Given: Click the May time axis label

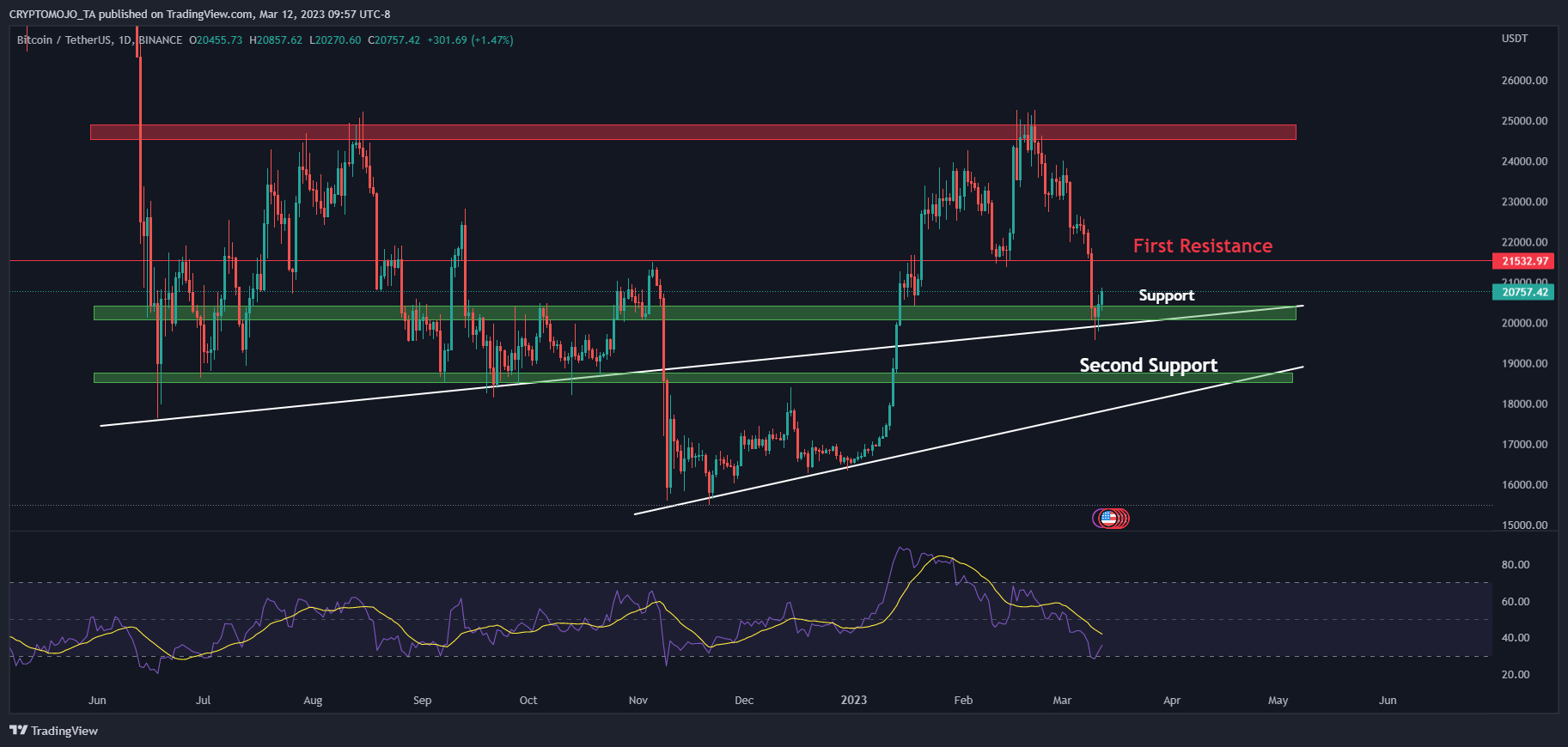Looking at the screenshot, I should [x=1278, y=701].
